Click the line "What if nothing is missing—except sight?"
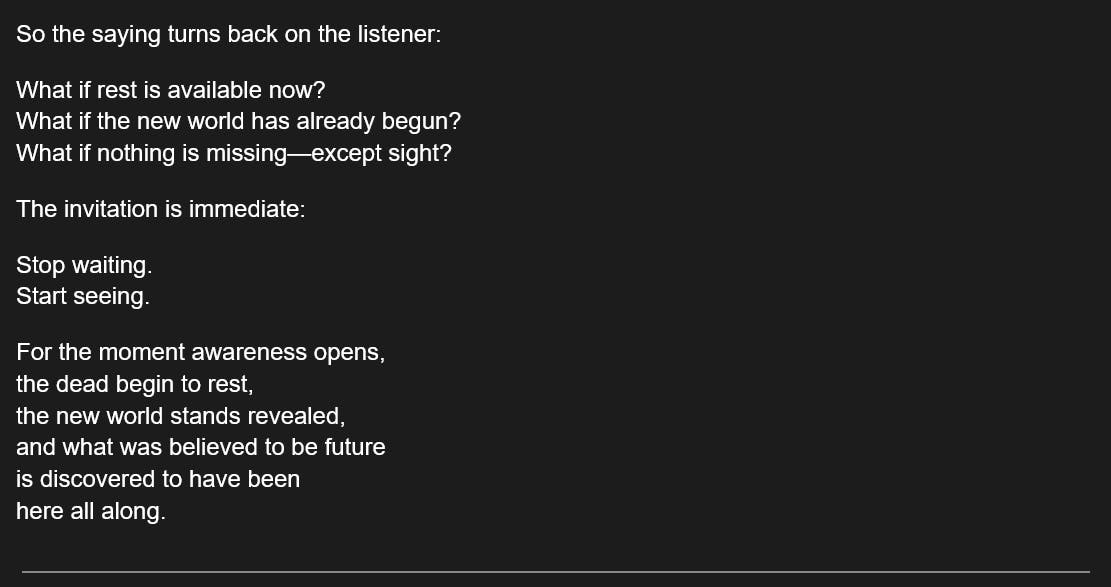Image resolution: width=1111 pixels, height=587 pixels. click(233, 154)
